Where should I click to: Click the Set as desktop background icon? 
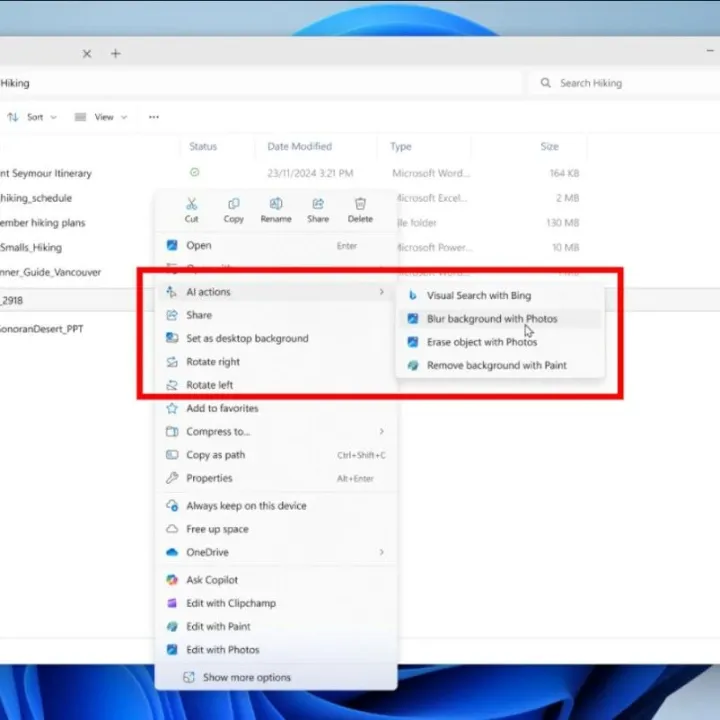(172, 338)
